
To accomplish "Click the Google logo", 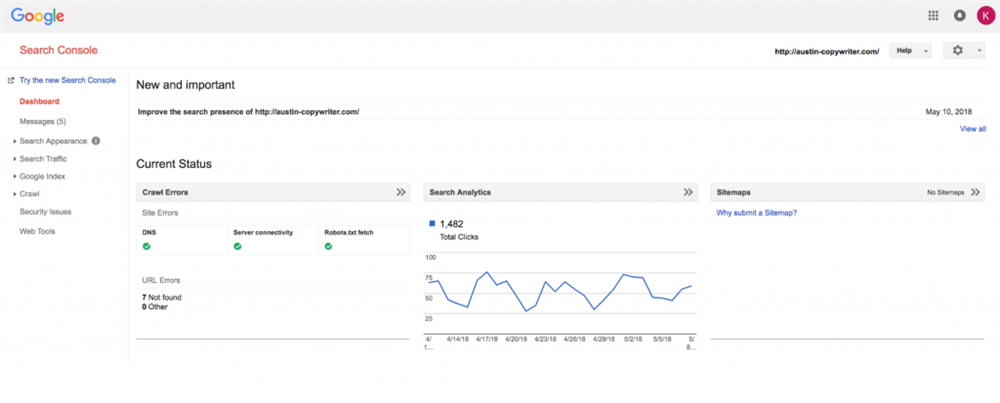I will click(38, 16).
